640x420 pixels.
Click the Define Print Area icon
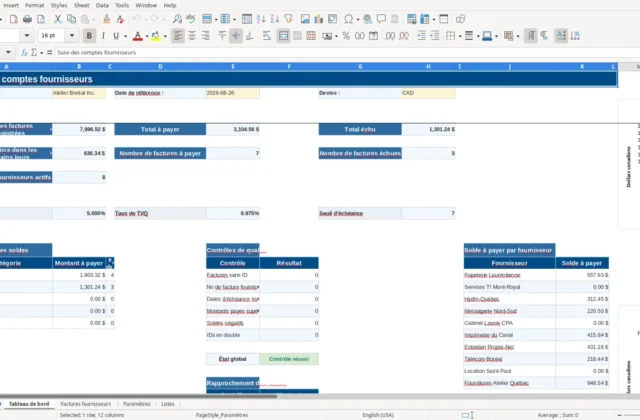tap(411, 19)
